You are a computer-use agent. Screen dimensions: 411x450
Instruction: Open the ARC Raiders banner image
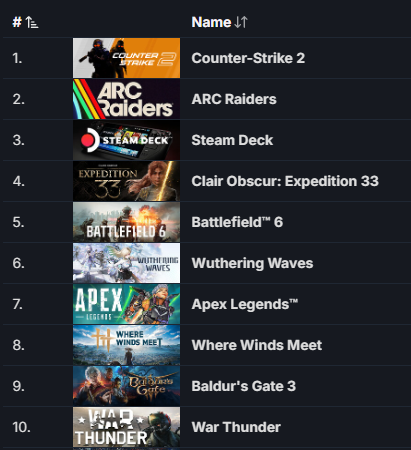[x=126, y=99]
